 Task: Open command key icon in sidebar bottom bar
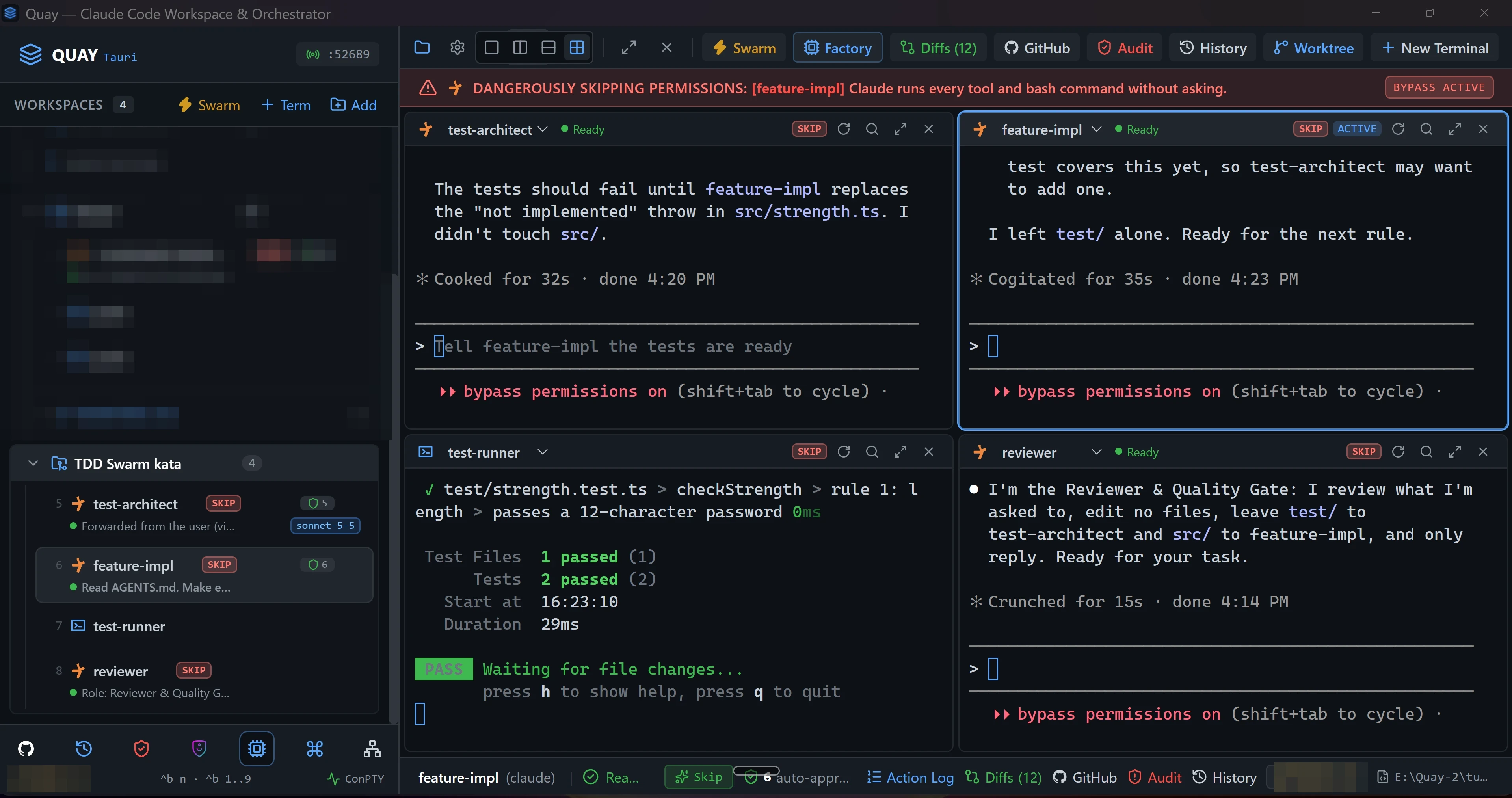pos(314,749)
